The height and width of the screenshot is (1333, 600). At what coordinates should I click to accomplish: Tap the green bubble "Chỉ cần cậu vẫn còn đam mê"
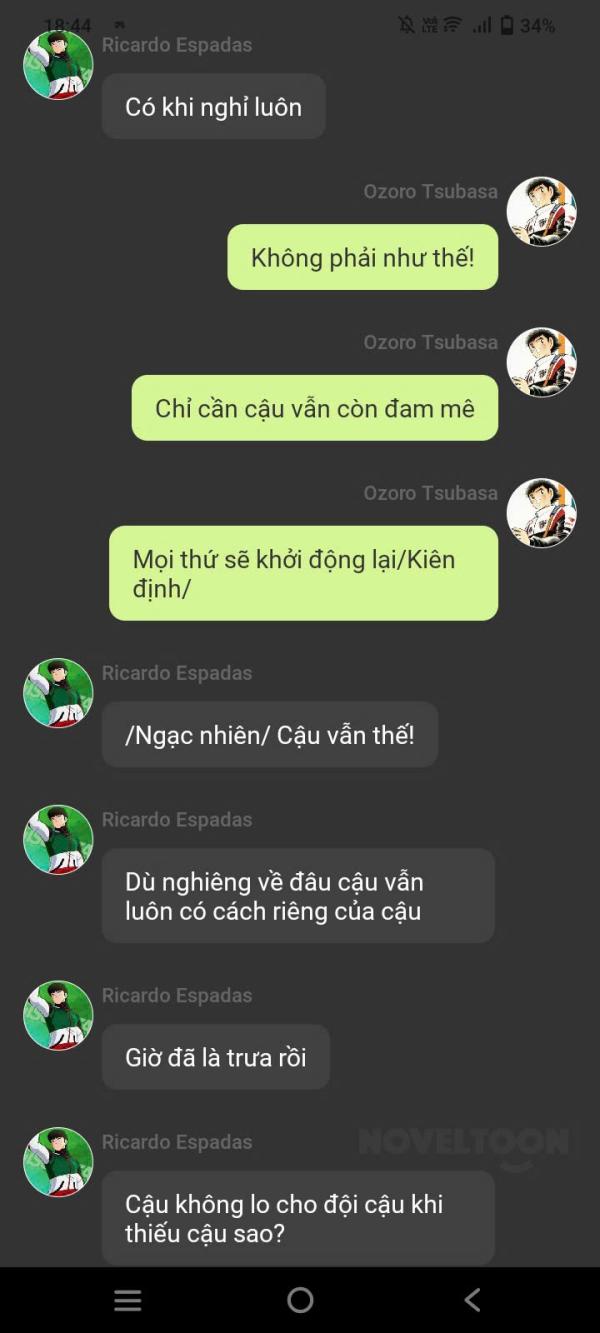(x=315, y=408)
